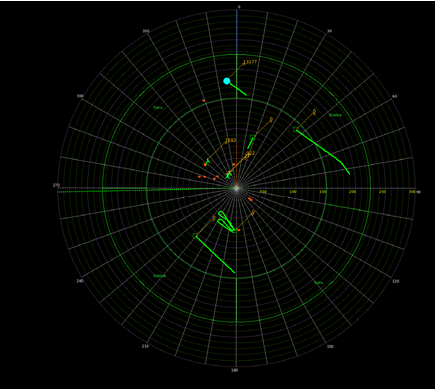The width and height of the screenshot is (435, 389).
Task: Click the green looping holding-pattern track
Action: point(225,221)
